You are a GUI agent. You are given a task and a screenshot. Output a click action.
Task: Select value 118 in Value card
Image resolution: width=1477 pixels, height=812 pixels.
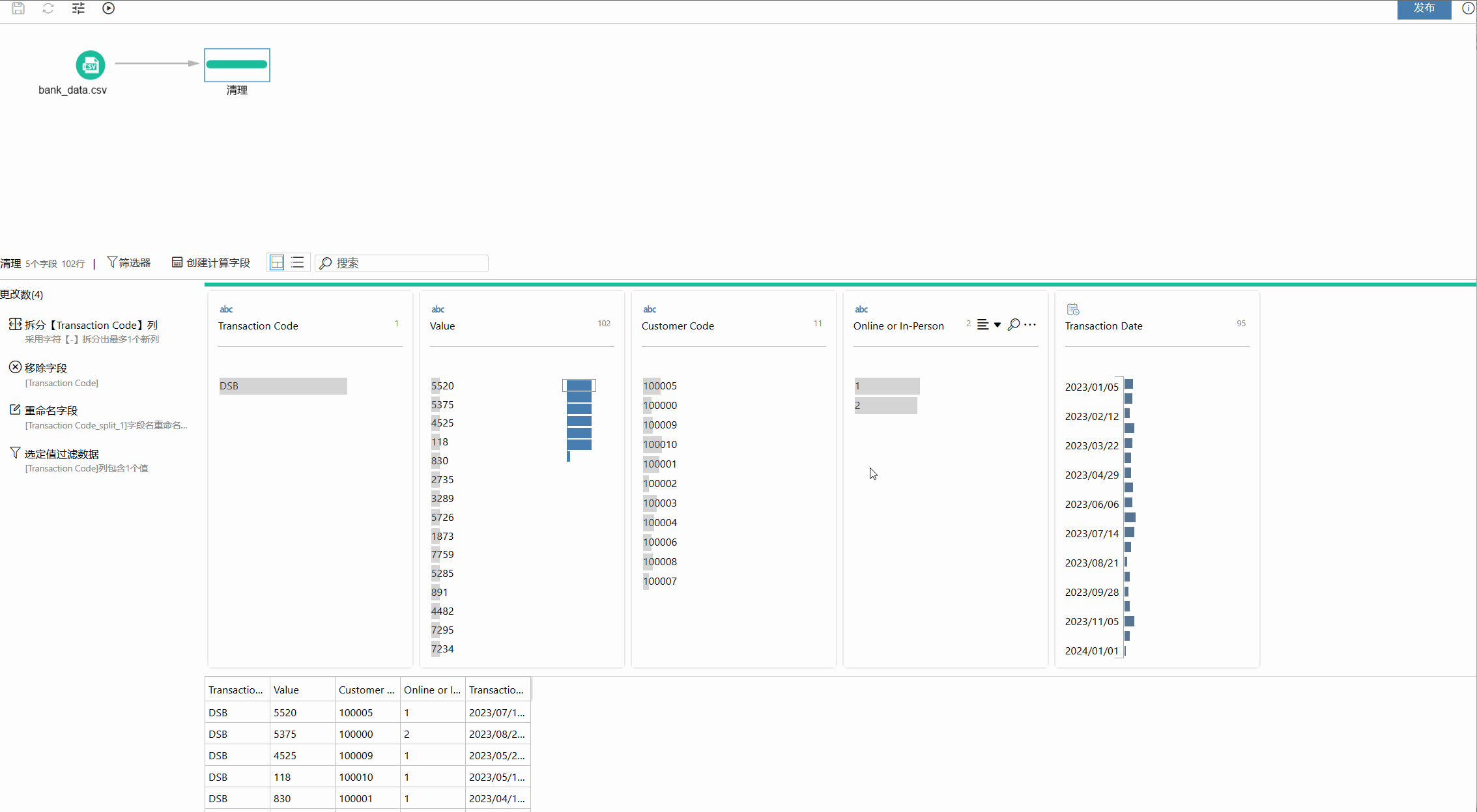pos(440,441)
